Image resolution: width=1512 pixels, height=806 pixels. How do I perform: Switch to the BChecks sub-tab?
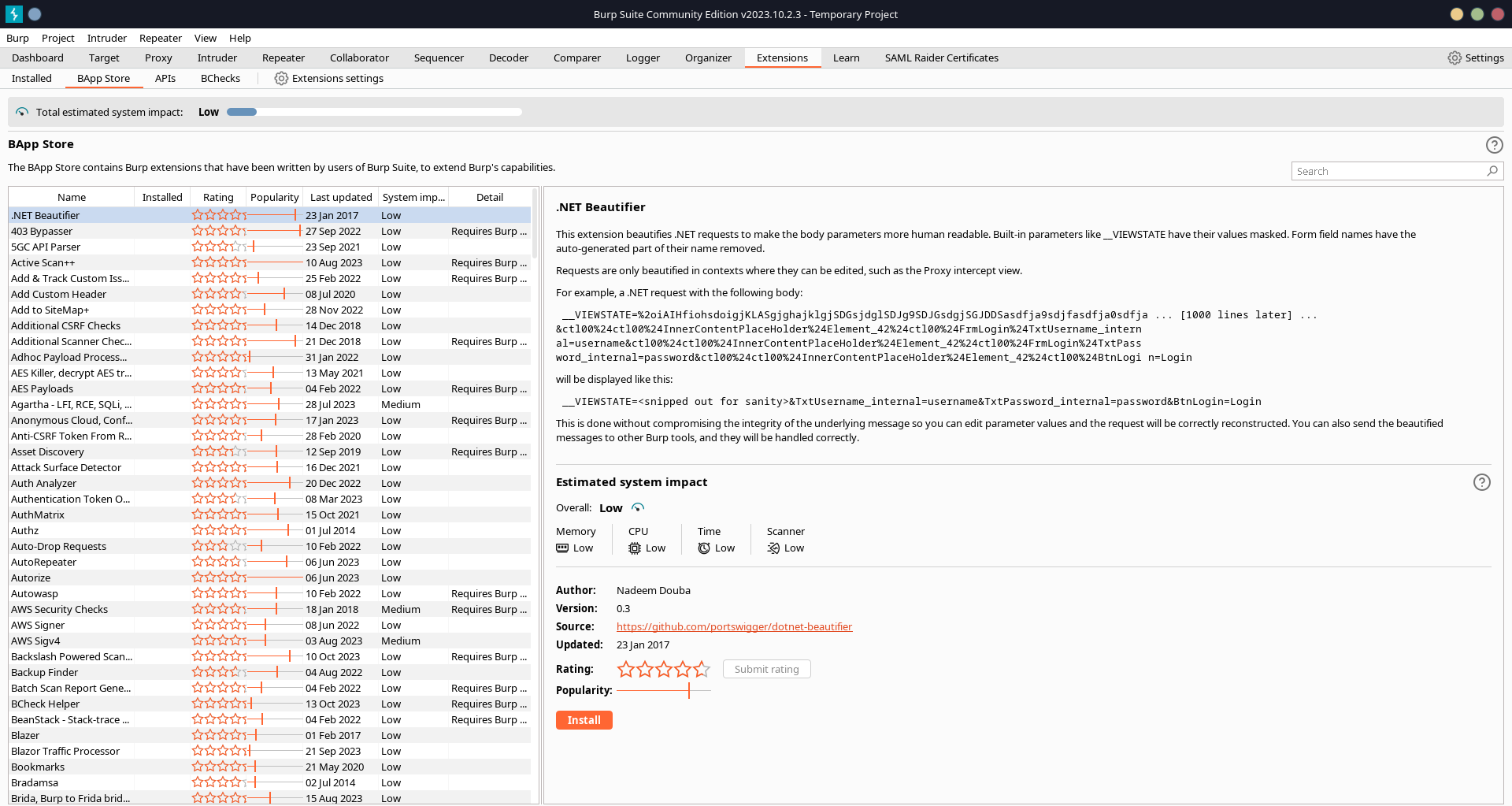click(x=220, y=78)
